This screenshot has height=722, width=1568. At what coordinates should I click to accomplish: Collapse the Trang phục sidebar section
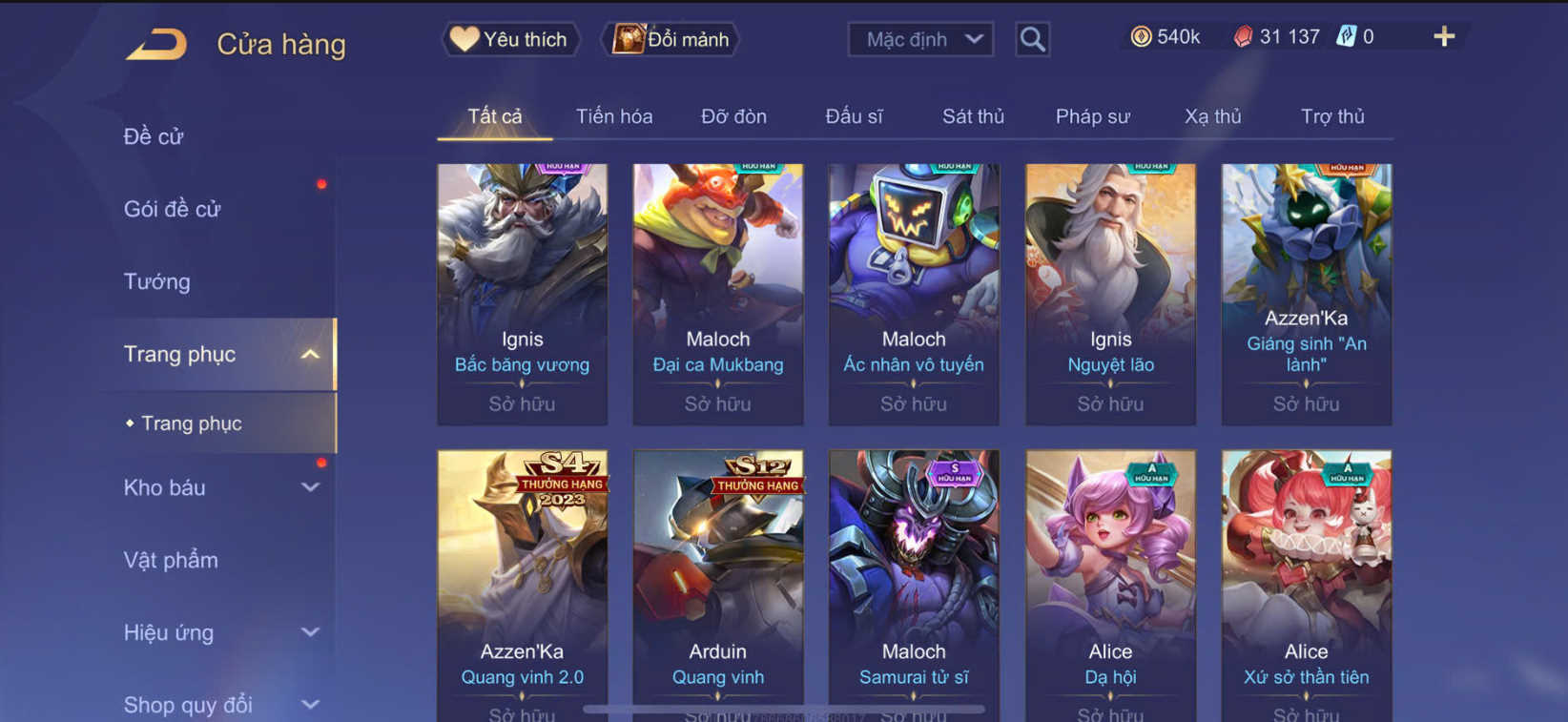(310, 355)
